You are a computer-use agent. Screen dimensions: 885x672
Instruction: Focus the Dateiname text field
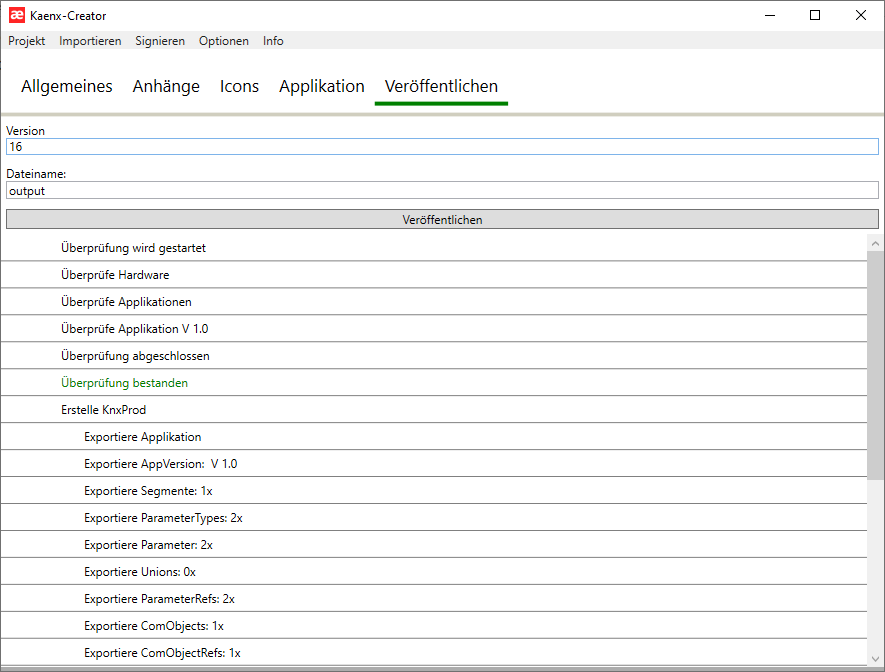(x=441, y=190)
